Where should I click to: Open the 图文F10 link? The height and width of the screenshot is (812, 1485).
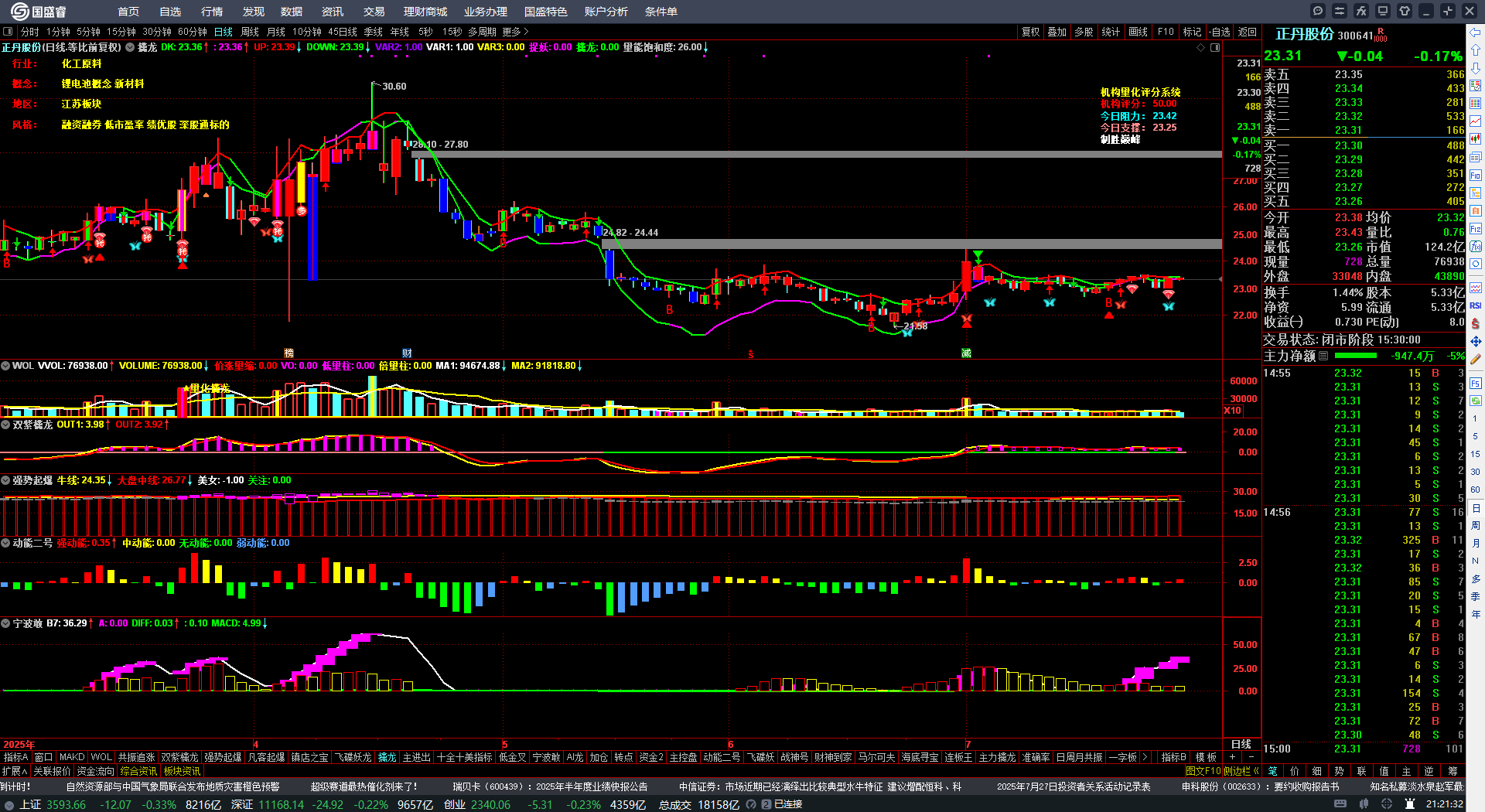point(1203,771)
